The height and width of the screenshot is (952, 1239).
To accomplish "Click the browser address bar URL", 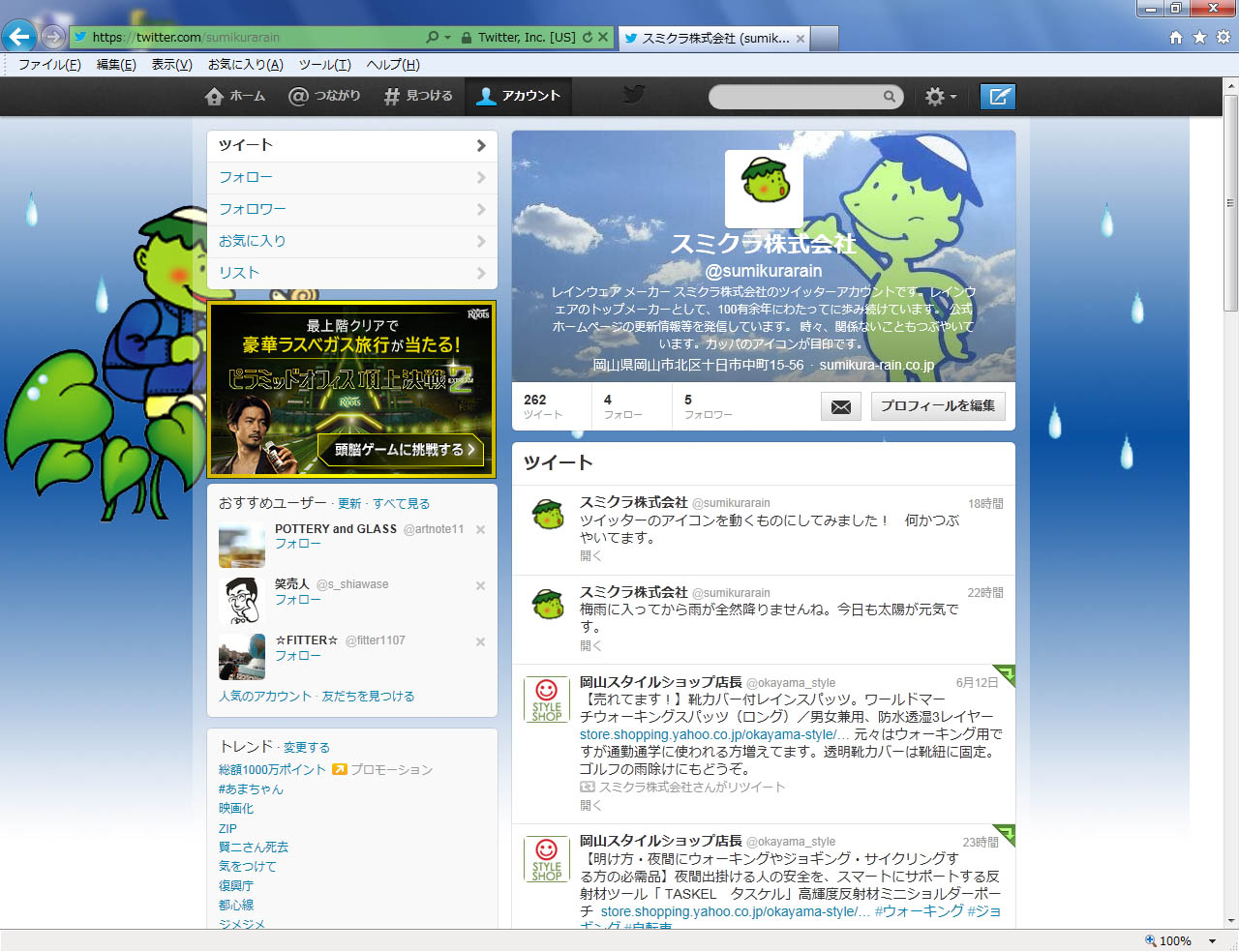I will [186, 38].
